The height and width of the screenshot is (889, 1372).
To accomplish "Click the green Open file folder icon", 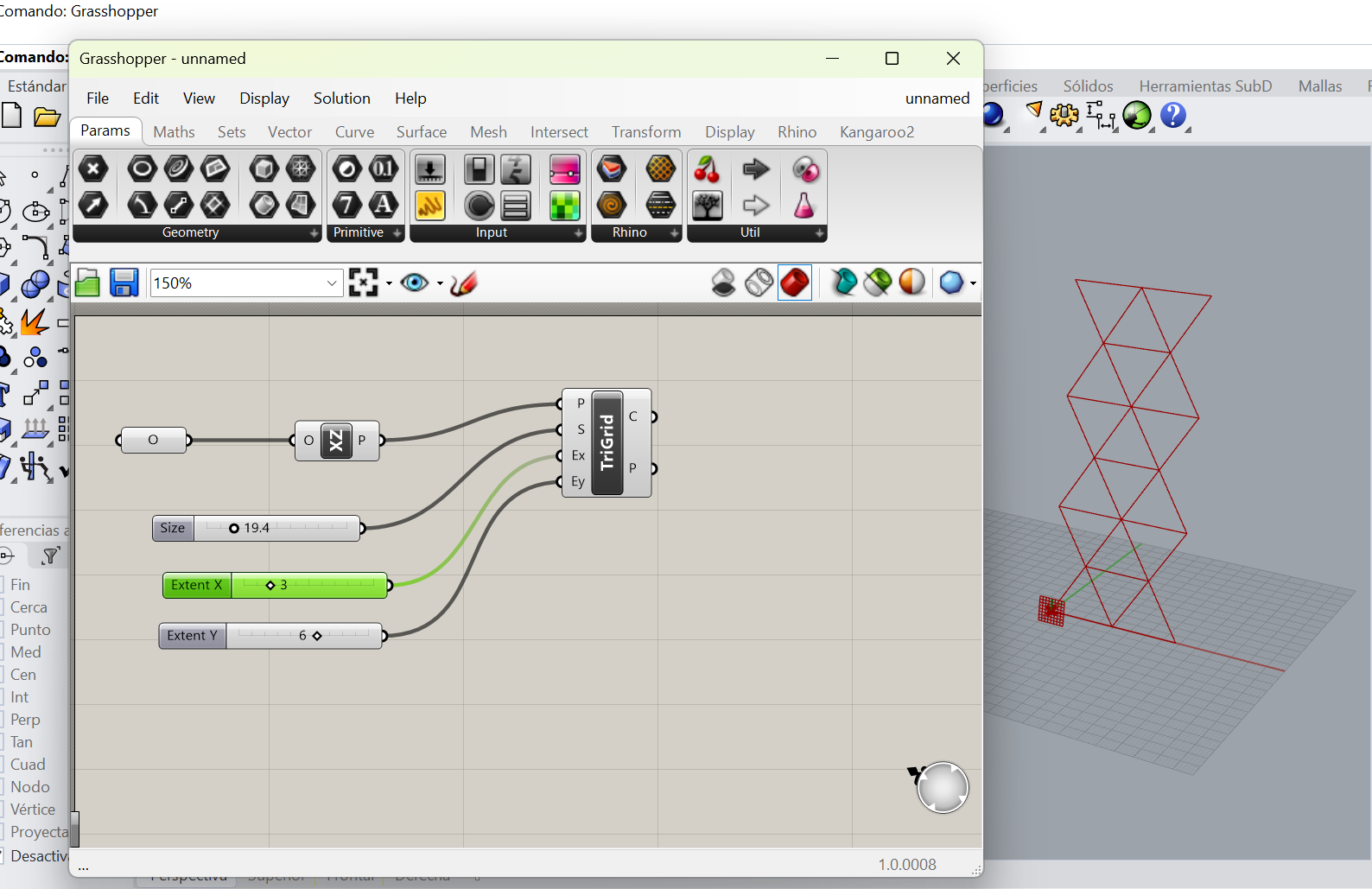I will tap(87, 283).
